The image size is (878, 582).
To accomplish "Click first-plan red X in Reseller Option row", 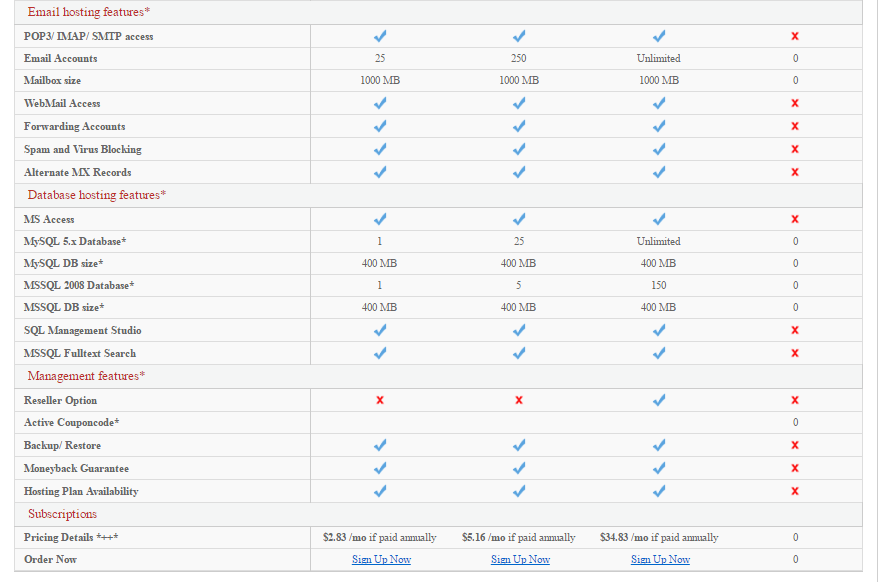I will coord(380,400).
